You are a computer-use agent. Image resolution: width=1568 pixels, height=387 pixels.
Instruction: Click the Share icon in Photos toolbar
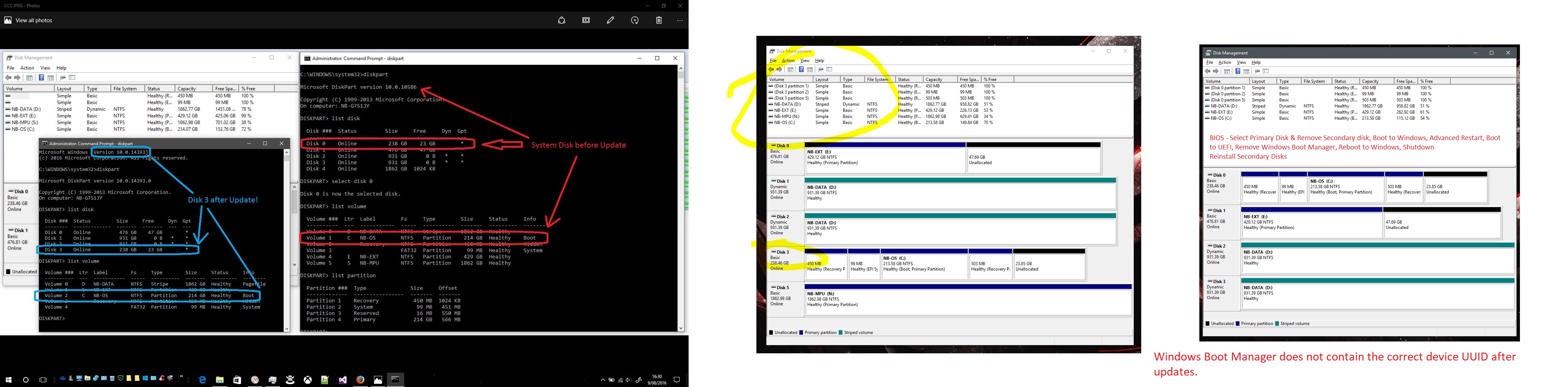click(561, 20)
